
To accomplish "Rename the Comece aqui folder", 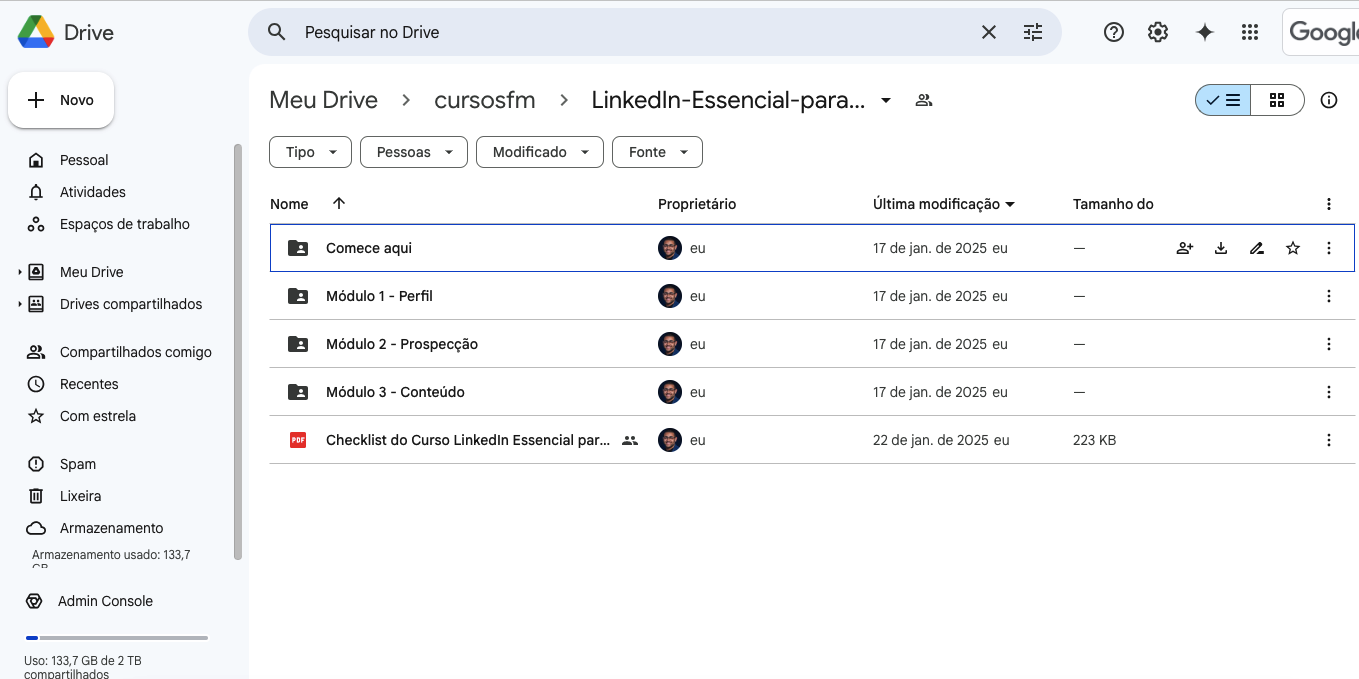I will pos(1257,248).
